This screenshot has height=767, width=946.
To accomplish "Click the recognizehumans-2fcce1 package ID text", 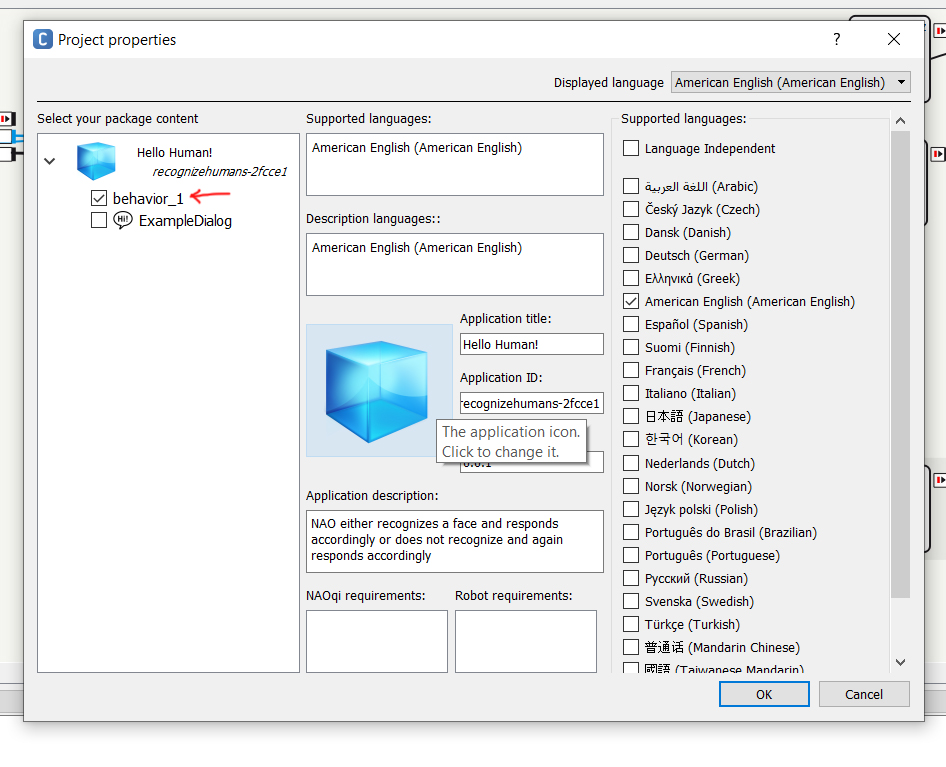I will pos(220,171).
